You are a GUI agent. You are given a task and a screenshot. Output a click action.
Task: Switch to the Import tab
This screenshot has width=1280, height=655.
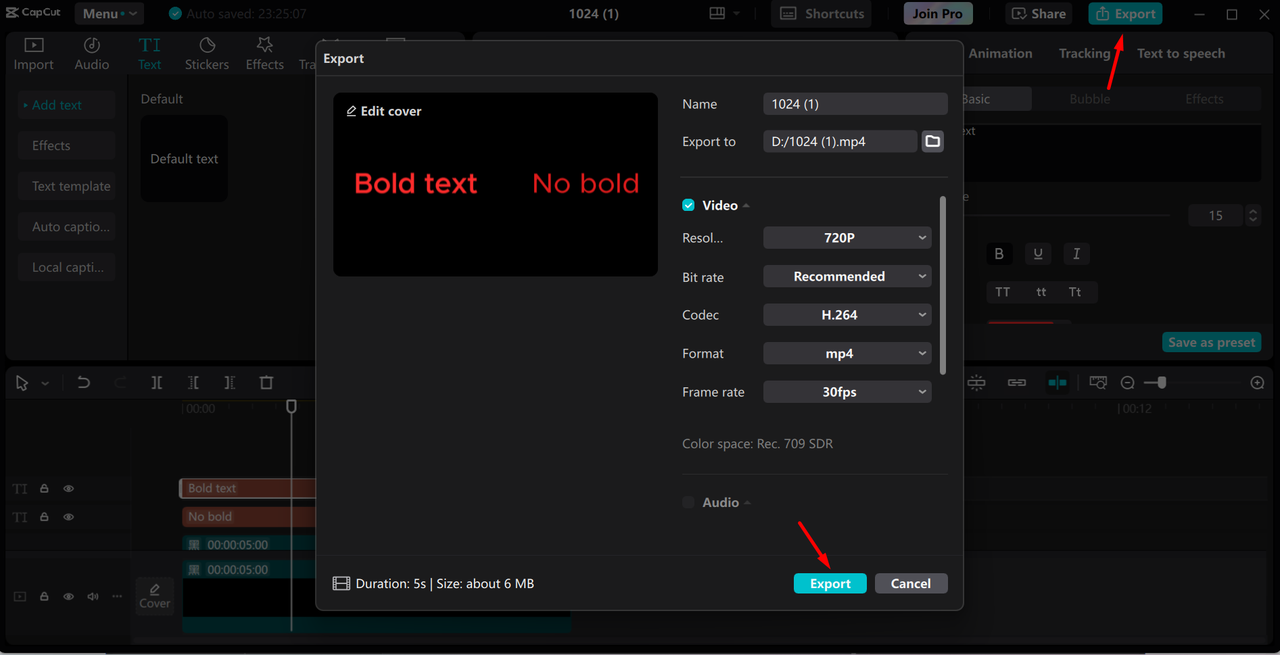[x=34, y=54]
